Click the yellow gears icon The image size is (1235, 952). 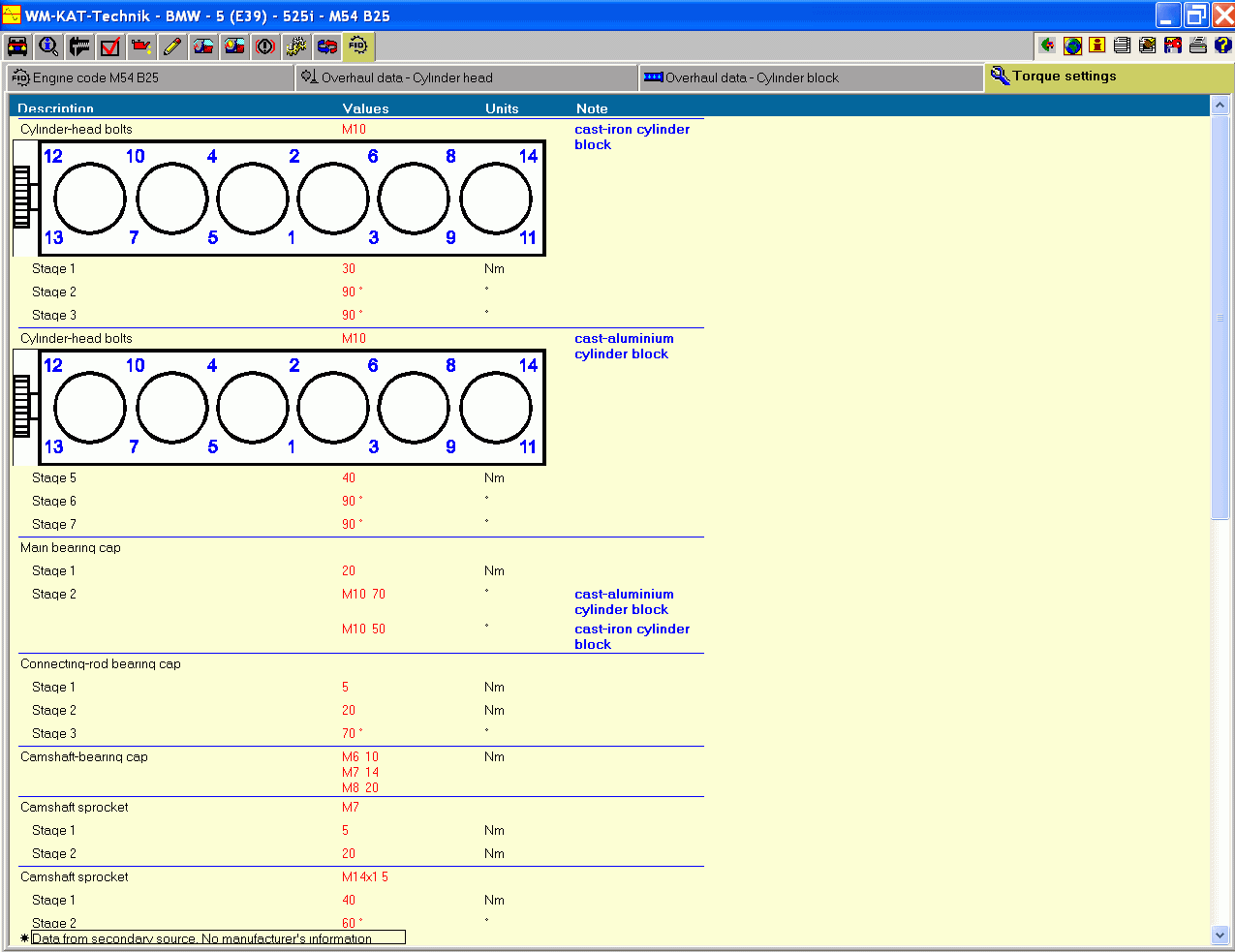[296, 46]
